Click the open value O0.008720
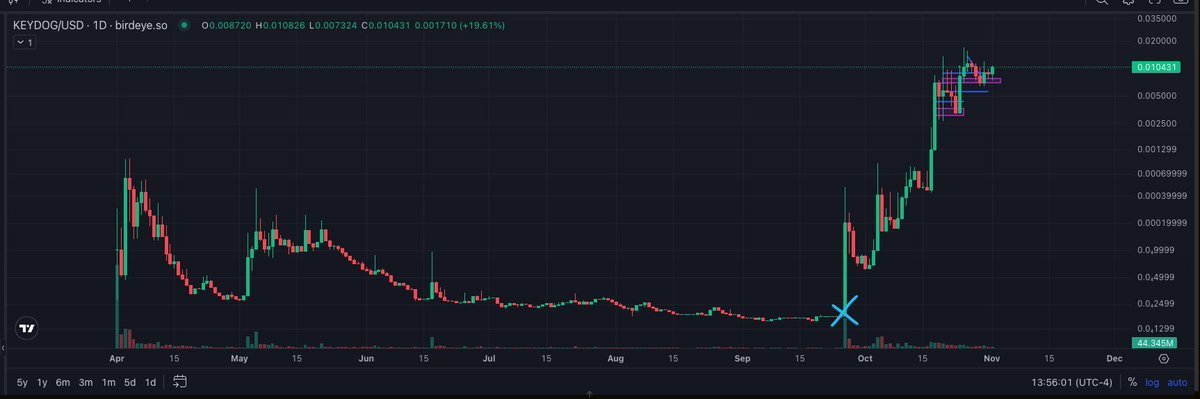Image resolution: width=1200 pixels, height=399 pixels. tap(228, 25)
